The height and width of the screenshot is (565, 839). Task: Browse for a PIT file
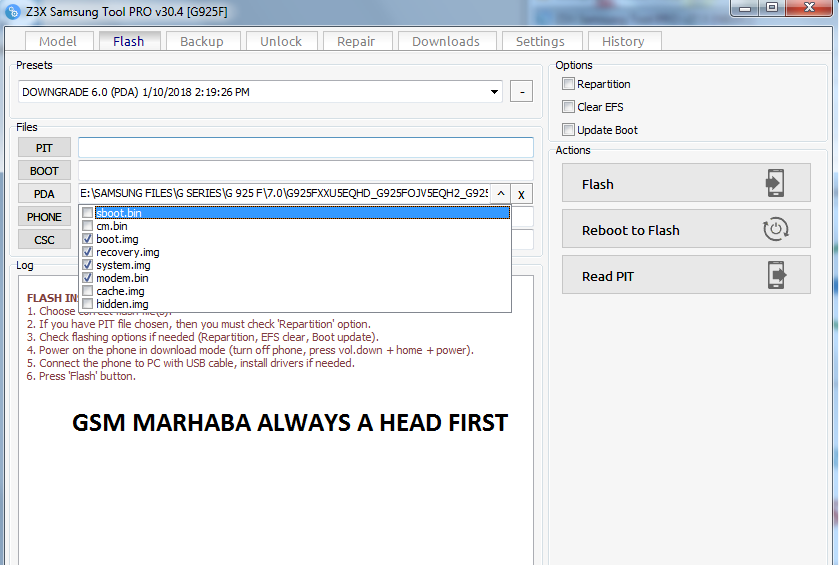(x=44, y=148)
